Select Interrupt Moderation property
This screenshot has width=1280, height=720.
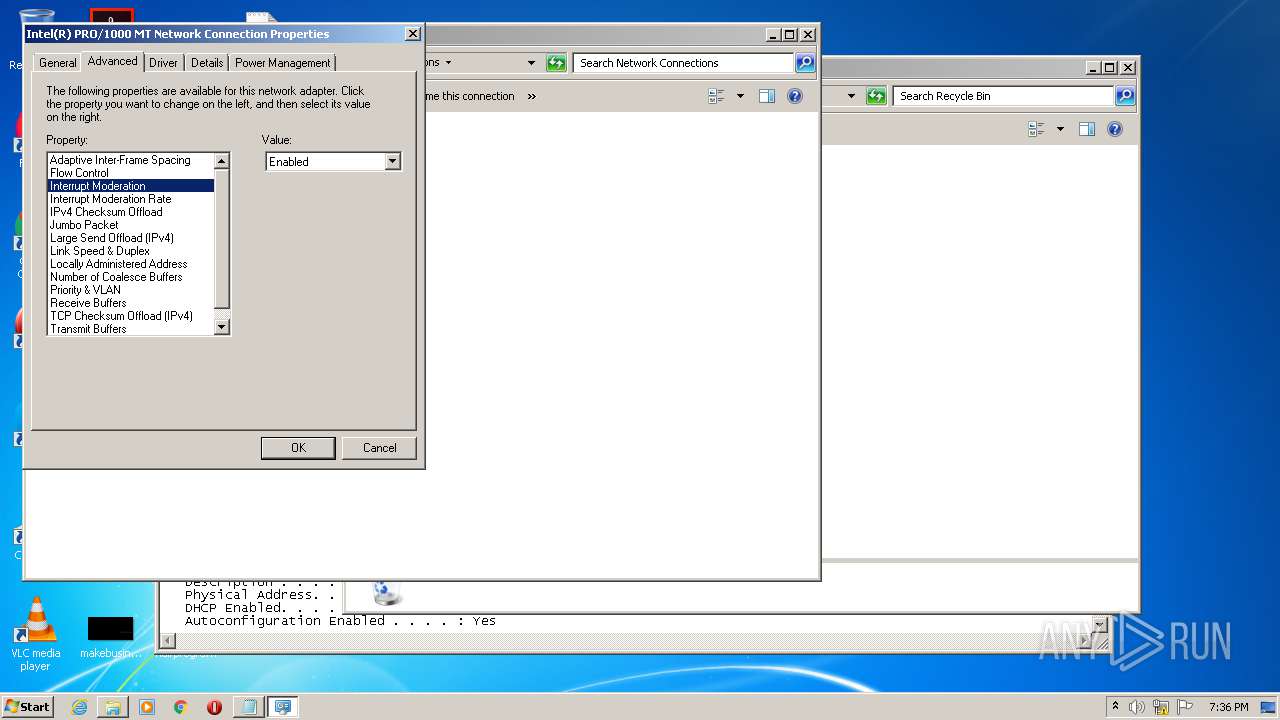130,186
